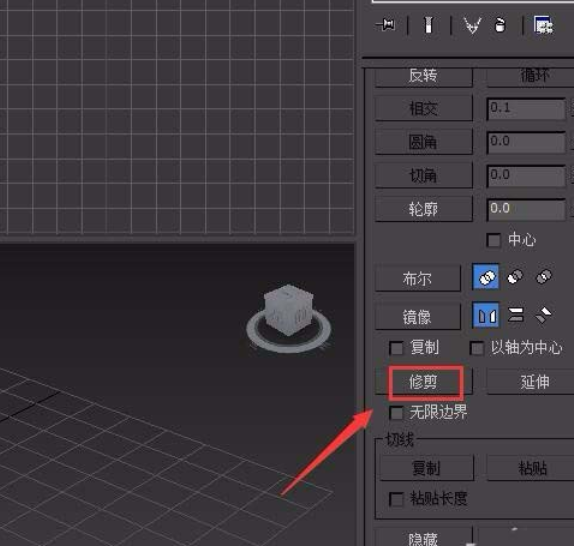Select Boolean Union icon

[x=486, y=277]
